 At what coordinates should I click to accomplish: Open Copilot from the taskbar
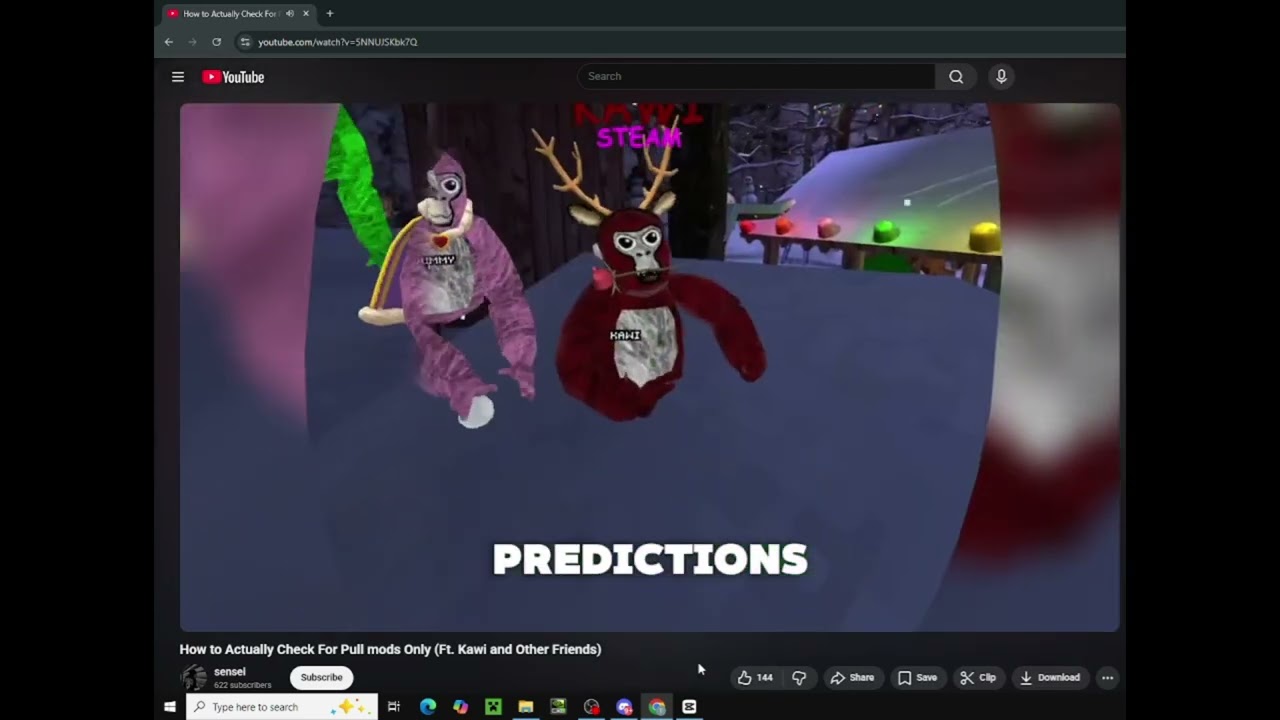pos(460,707)
